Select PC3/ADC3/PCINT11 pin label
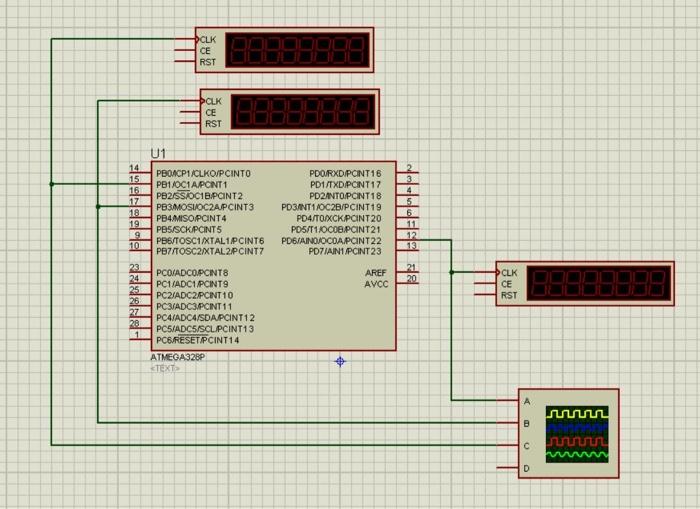The height and width of the screenshot is (509, 700). pos(194,306)
